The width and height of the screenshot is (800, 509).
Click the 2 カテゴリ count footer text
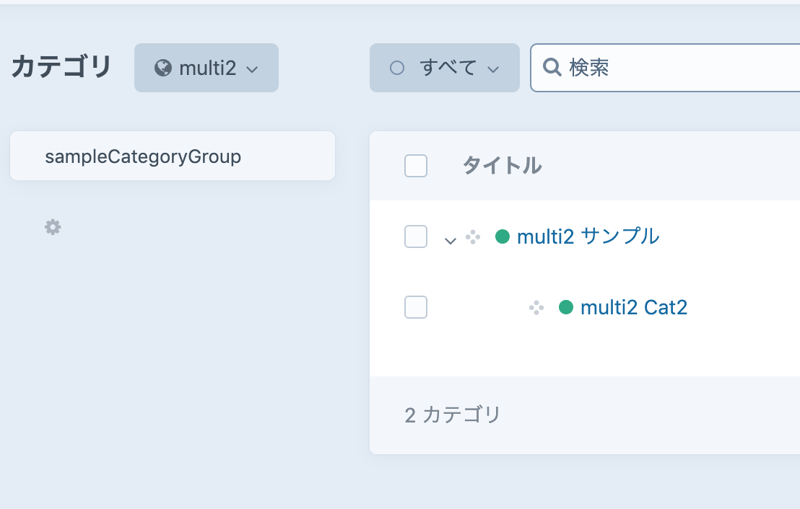coord(453,415)
